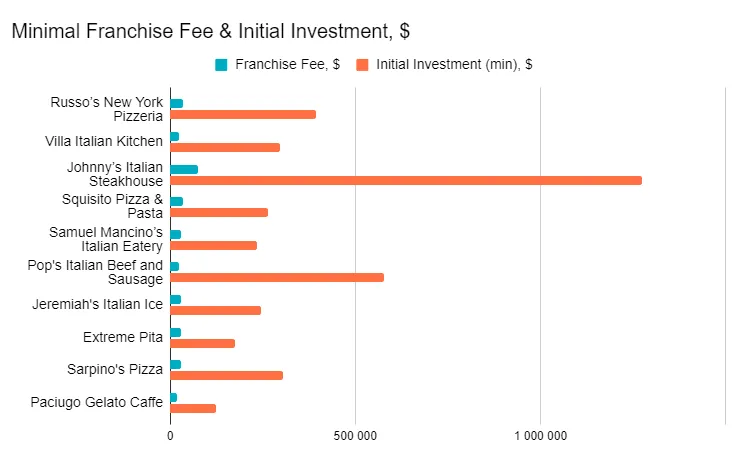The image size is (748, 465).
Task: Click Russo's New York Pizzeria orange bar
Action: click(243, 114)
